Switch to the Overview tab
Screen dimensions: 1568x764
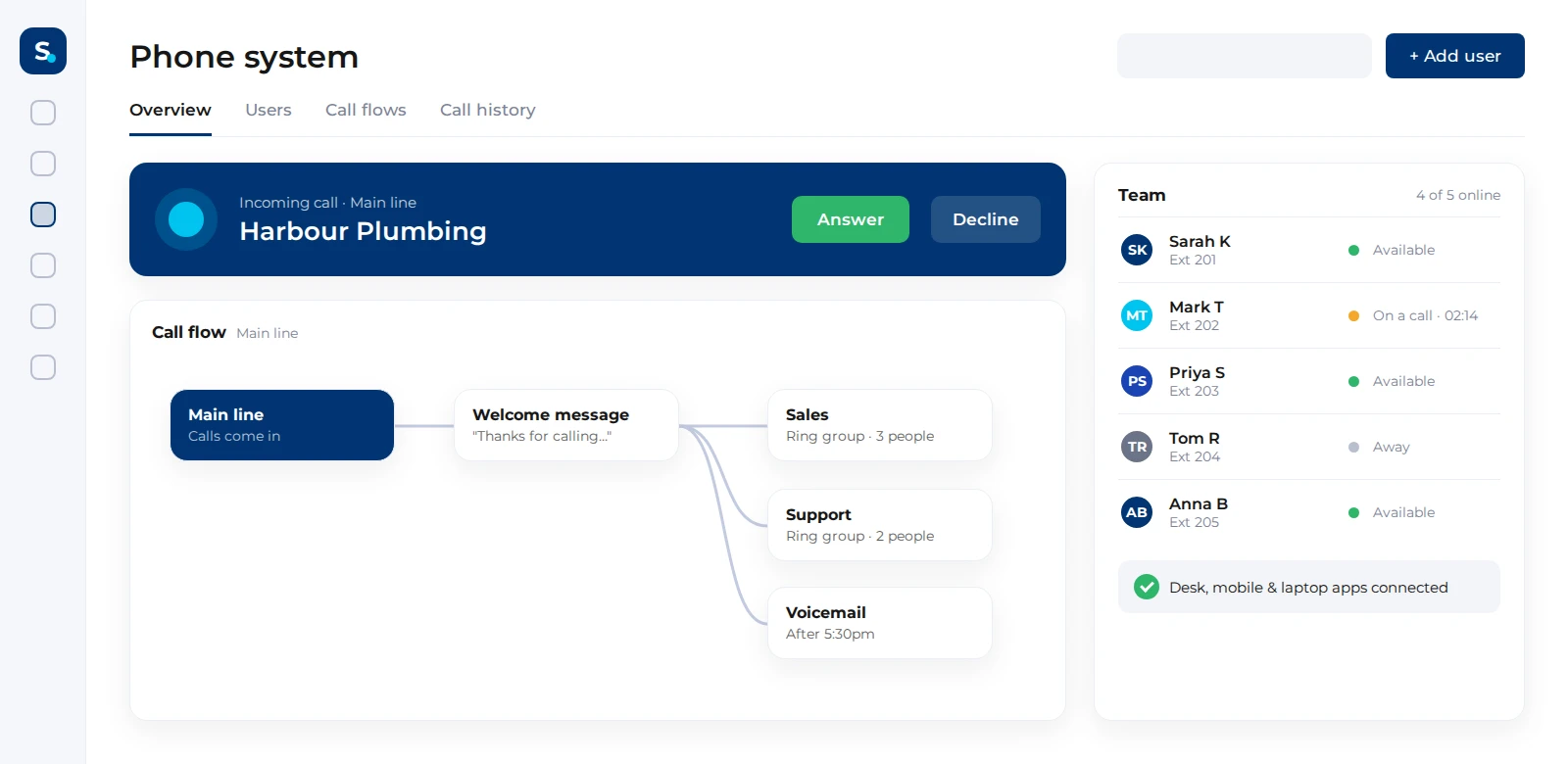point(171,110)
